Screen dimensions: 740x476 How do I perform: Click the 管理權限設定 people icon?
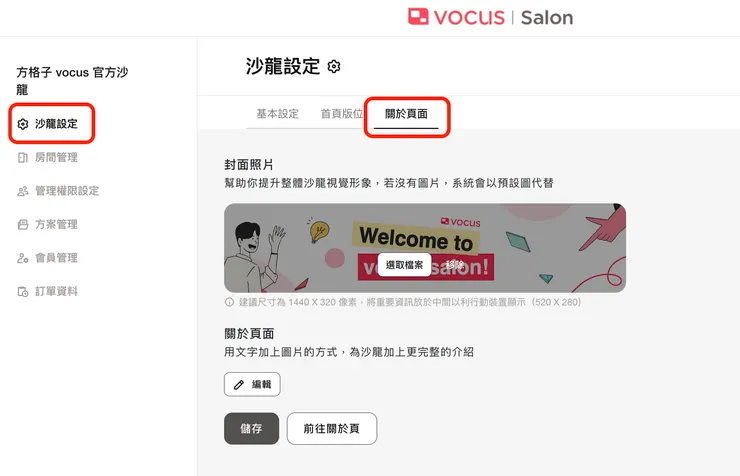tap(23, 191)
